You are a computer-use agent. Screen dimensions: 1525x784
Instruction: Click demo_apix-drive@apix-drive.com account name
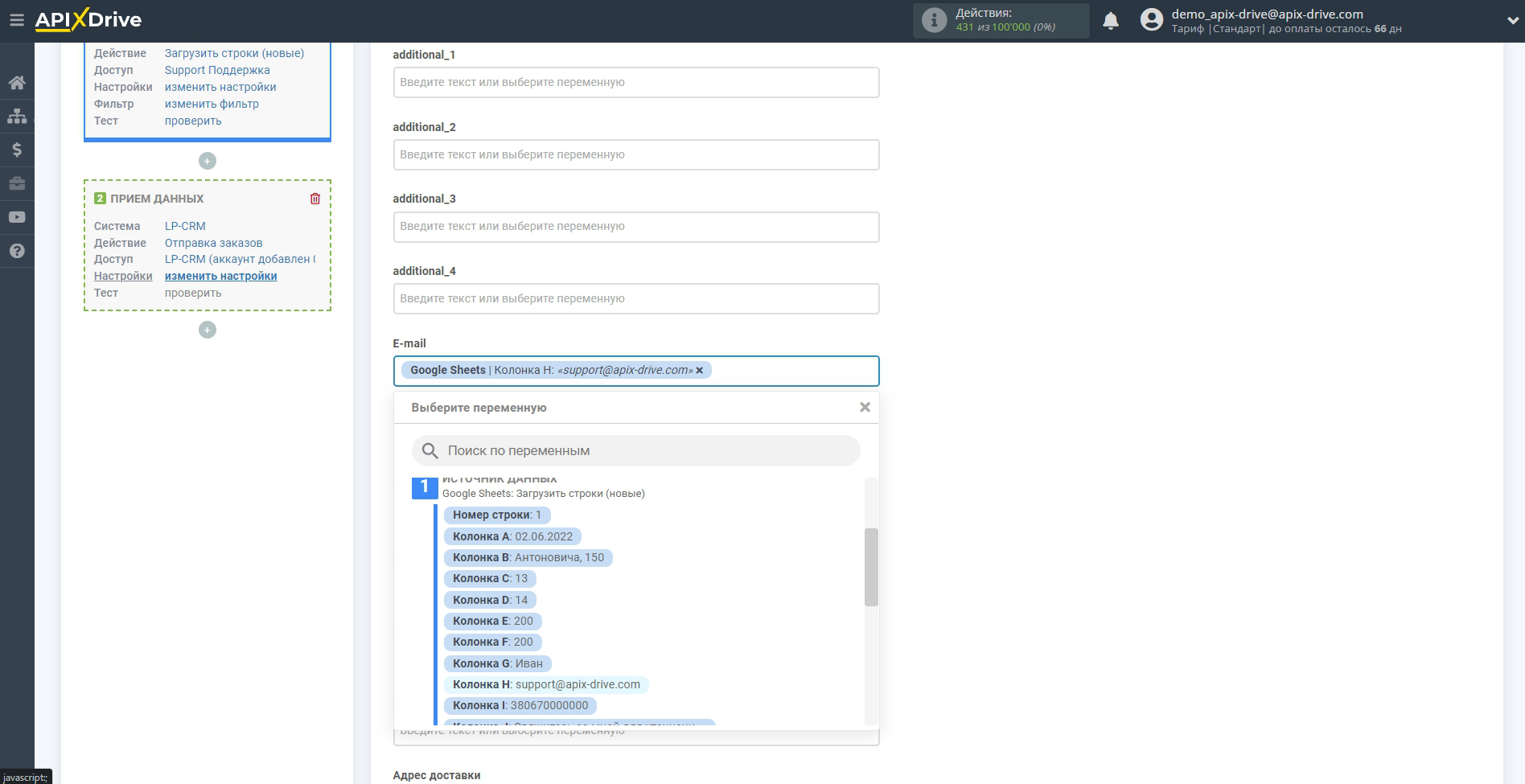point(1267,14)
